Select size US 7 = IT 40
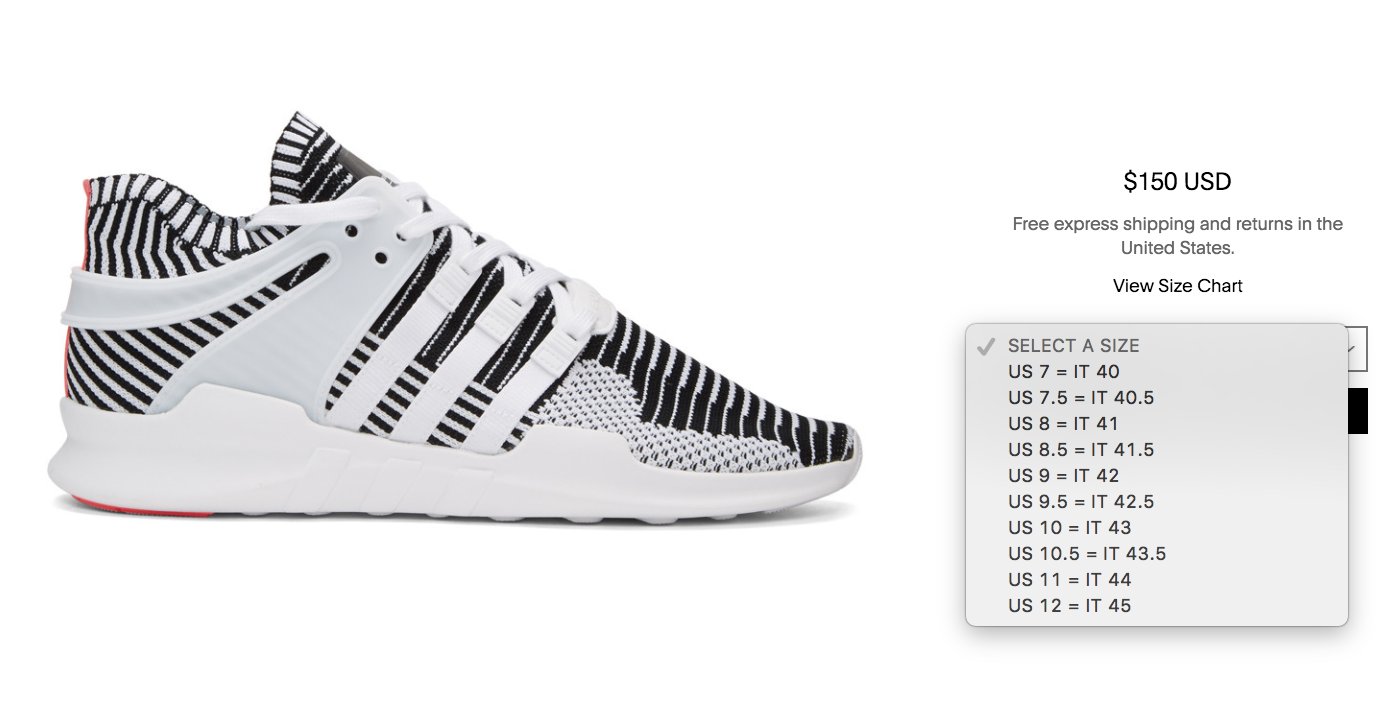Image resolution: width=1376 pixels, height=716 pixels. (x=1156, y=371)
